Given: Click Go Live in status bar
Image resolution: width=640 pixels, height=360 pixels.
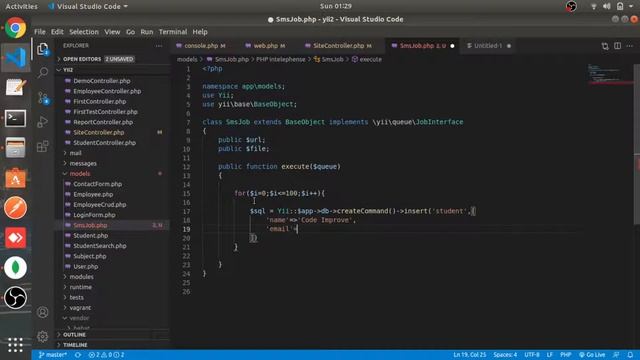Looking at the screenshot, I should coord(592,355).
